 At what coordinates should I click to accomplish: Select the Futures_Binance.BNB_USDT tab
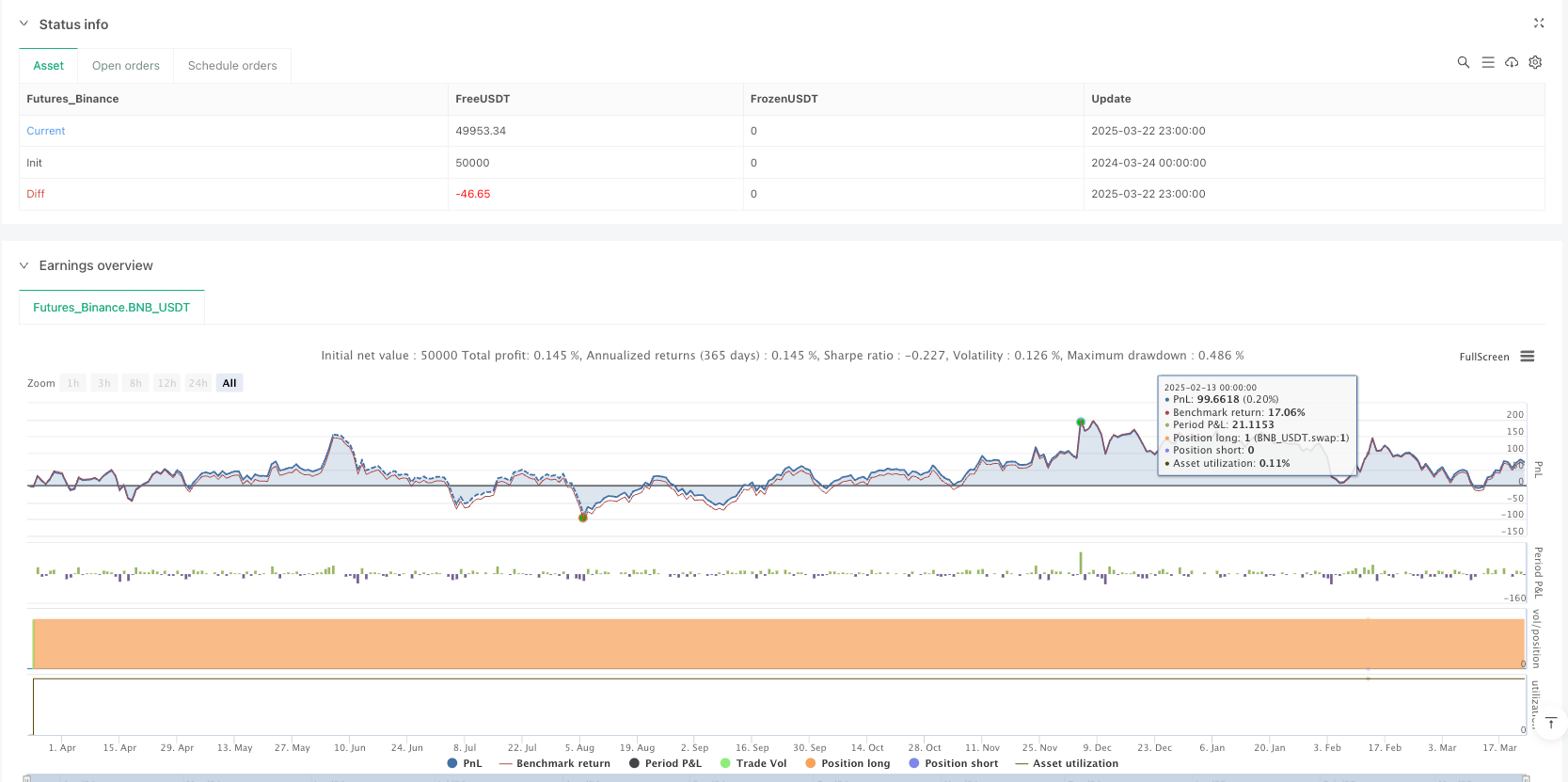click(112, 308)
